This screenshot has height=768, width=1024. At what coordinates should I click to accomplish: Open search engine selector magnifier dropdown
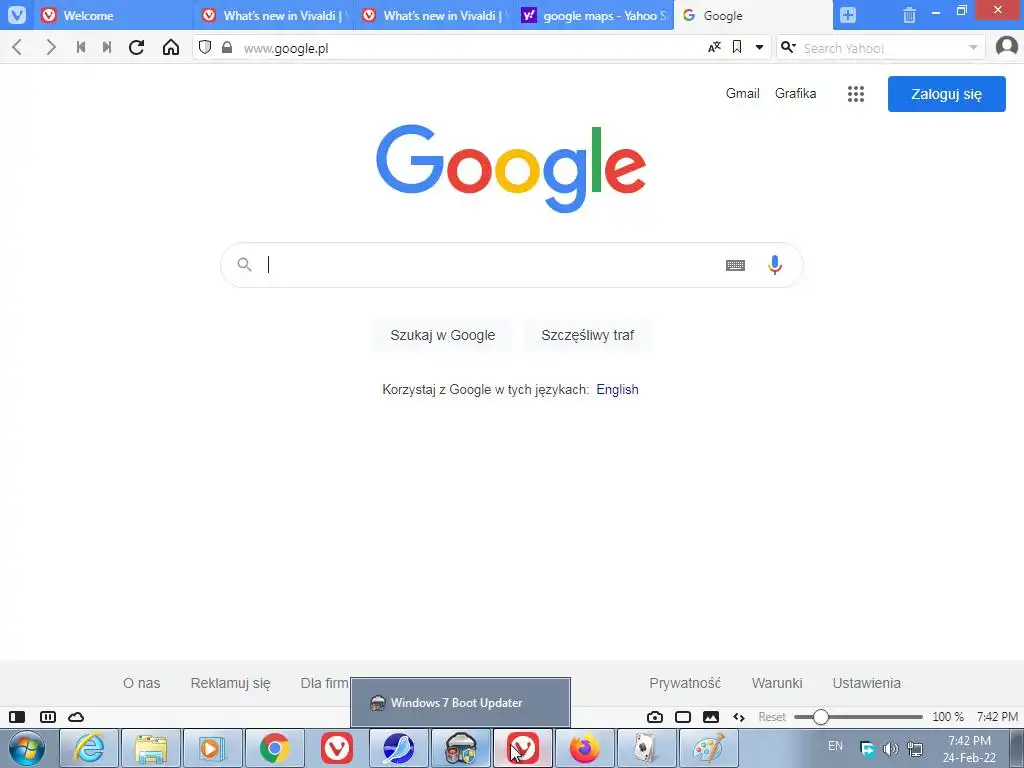789,47
